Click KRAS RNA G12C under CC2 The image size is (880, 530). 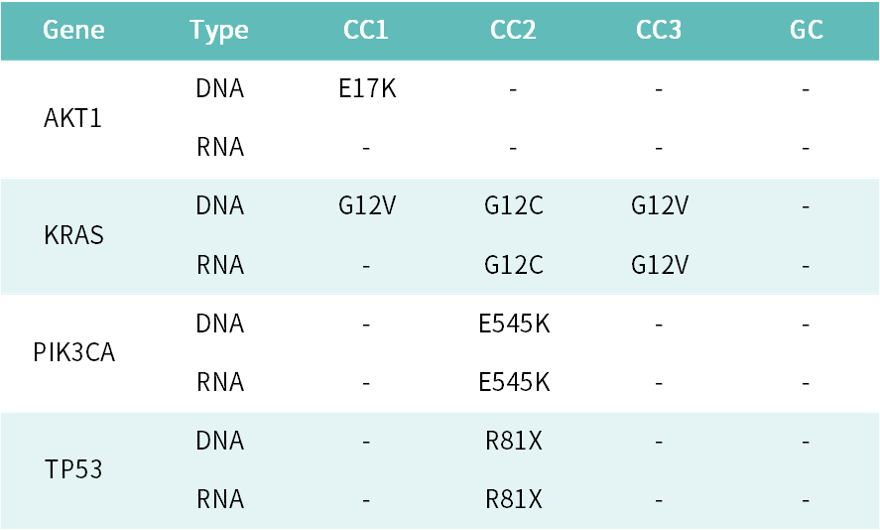[x=513, y=266]
